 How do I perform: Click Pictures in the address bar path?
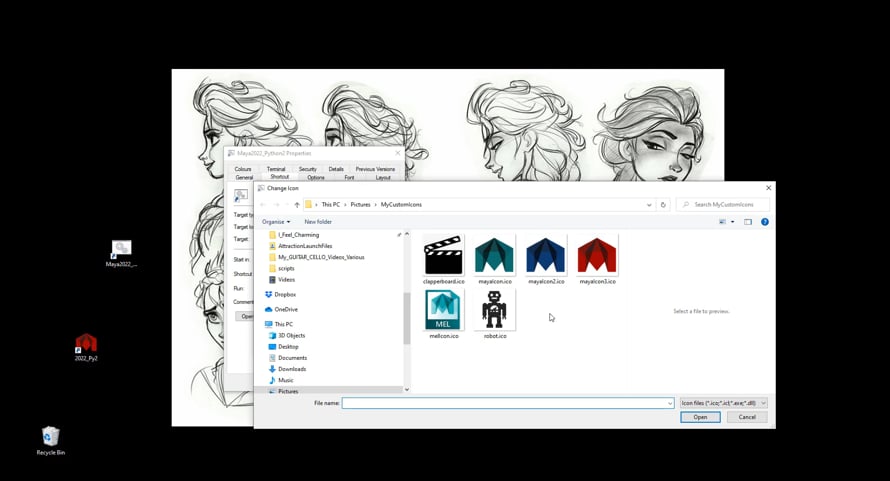point(360,205)
